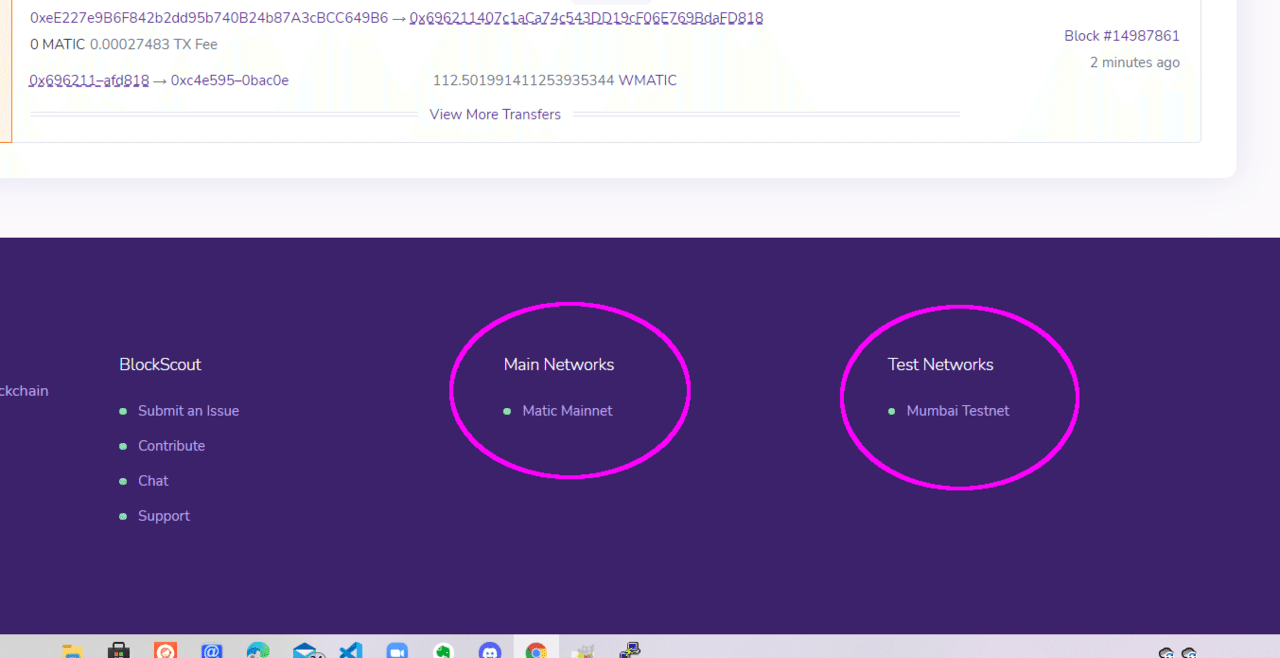Select Mumbai Testnet under Test Networks
Viewport: 1280px width, 658px height.
coord(958,411)
